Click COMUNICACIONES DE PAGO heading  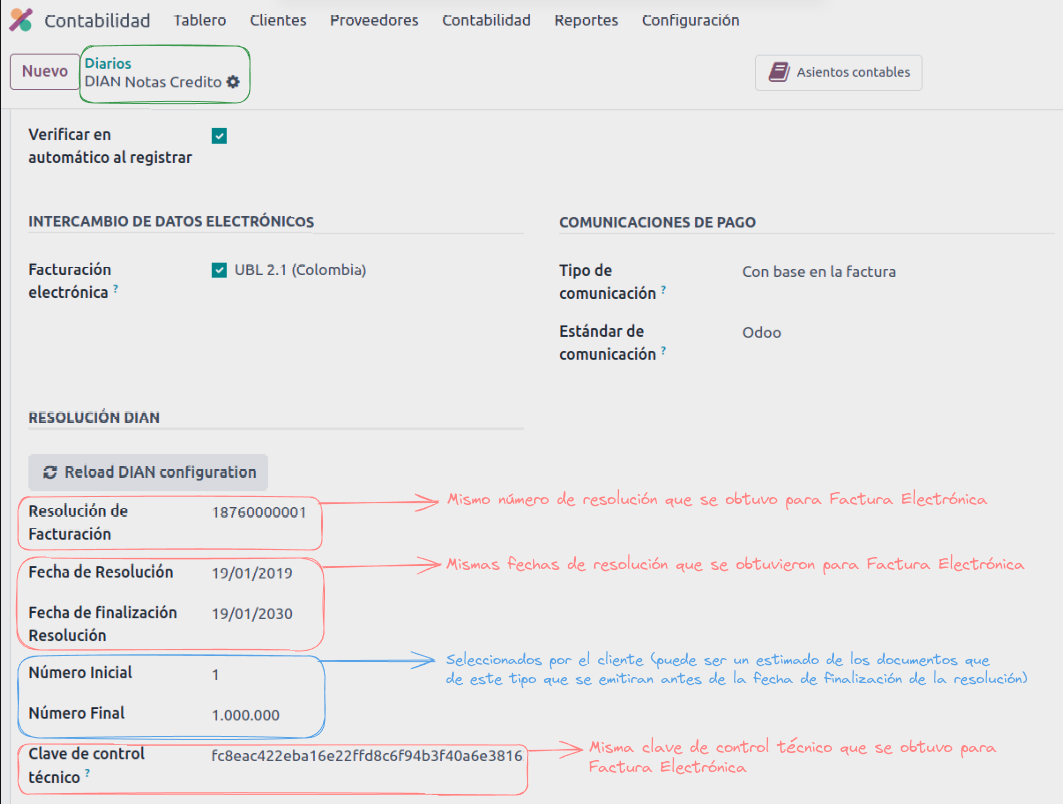658,222
